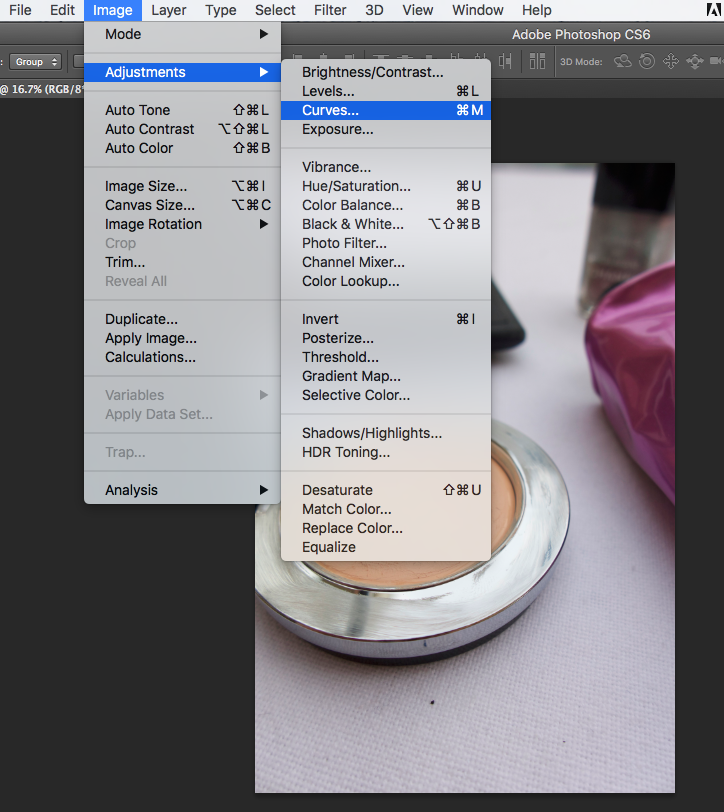
Task: Open the Filter menu
Action: pyautogui.click(x=330, y=10)
